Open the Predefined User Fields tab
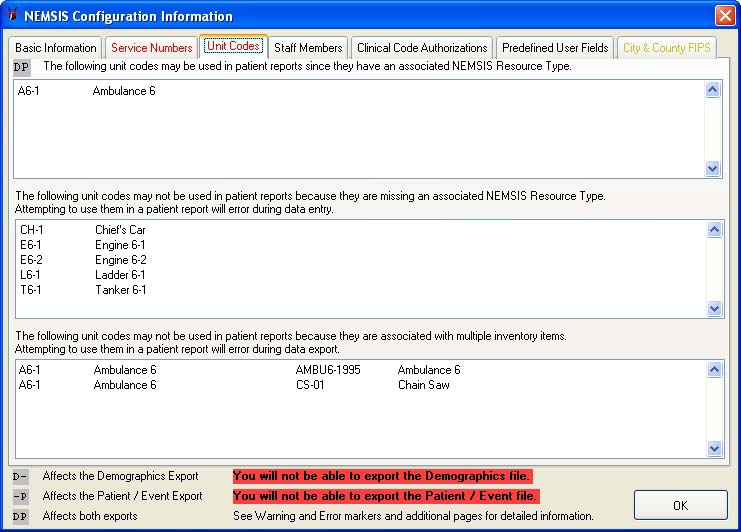Image resolution: width=741 pixels, height=532 pixels. click(555, 48)
